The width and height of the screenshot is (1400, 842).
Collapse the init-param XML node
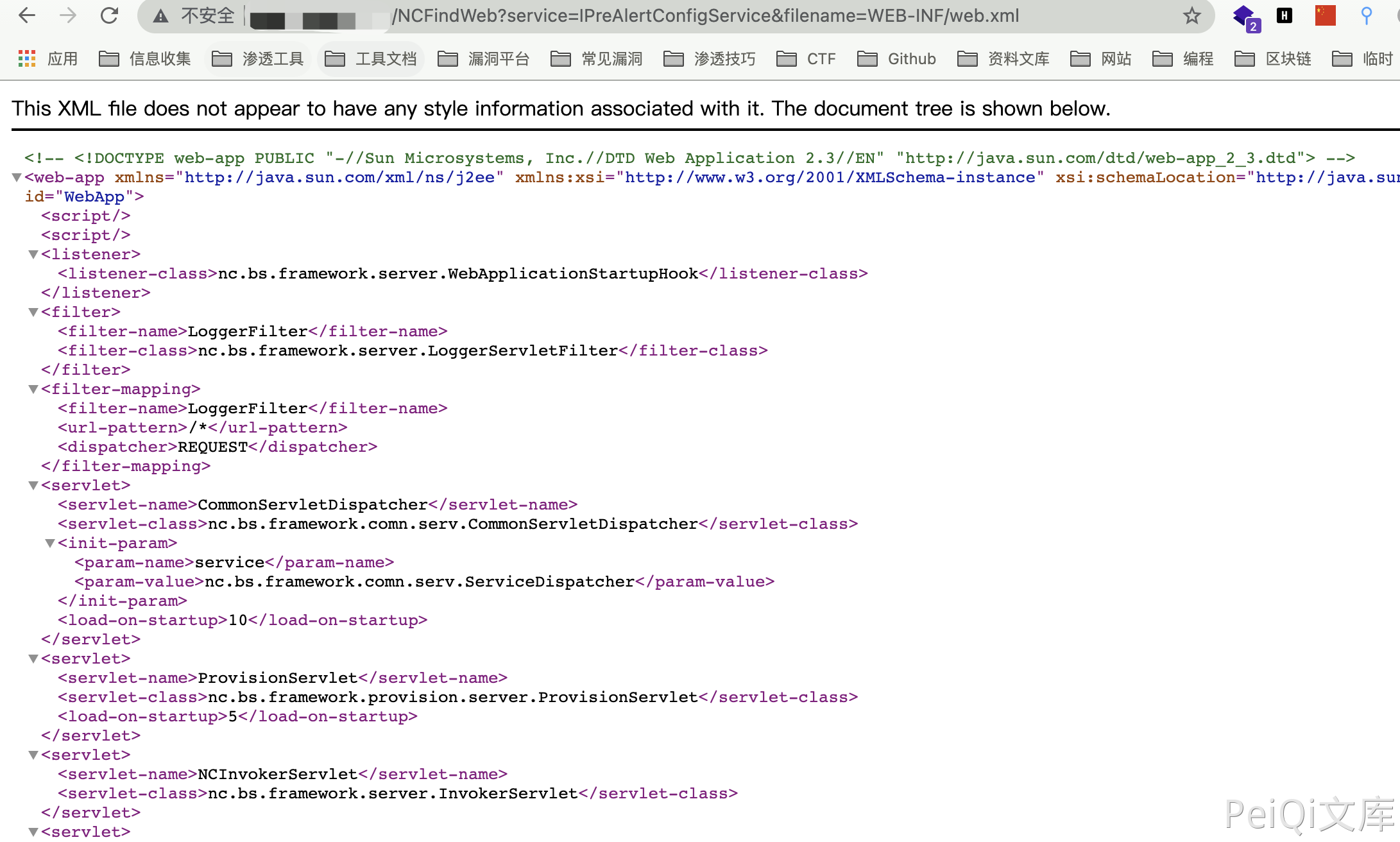50,544
